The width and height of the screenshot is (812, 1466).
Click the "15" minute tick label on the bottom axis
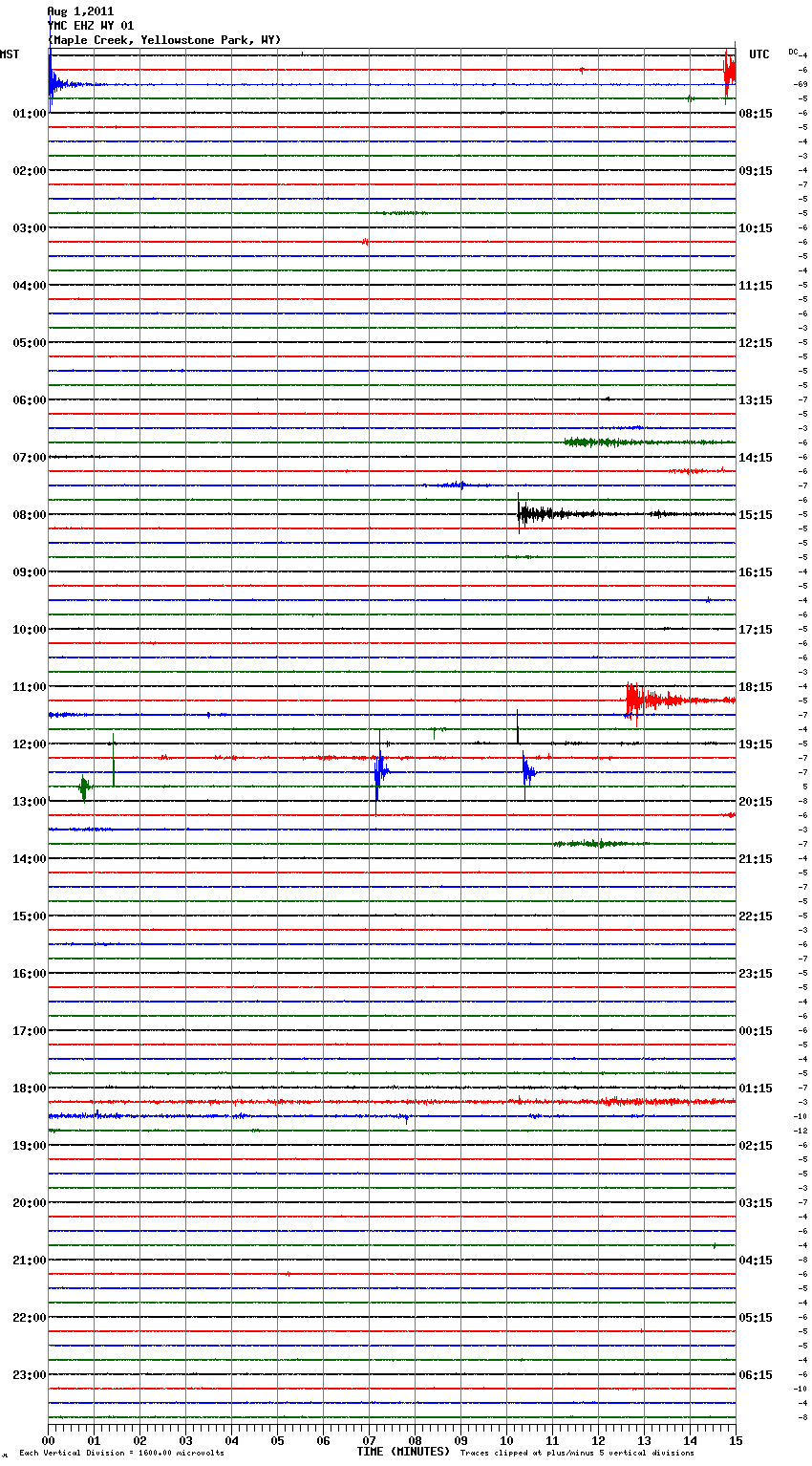tap(736, 1440)
